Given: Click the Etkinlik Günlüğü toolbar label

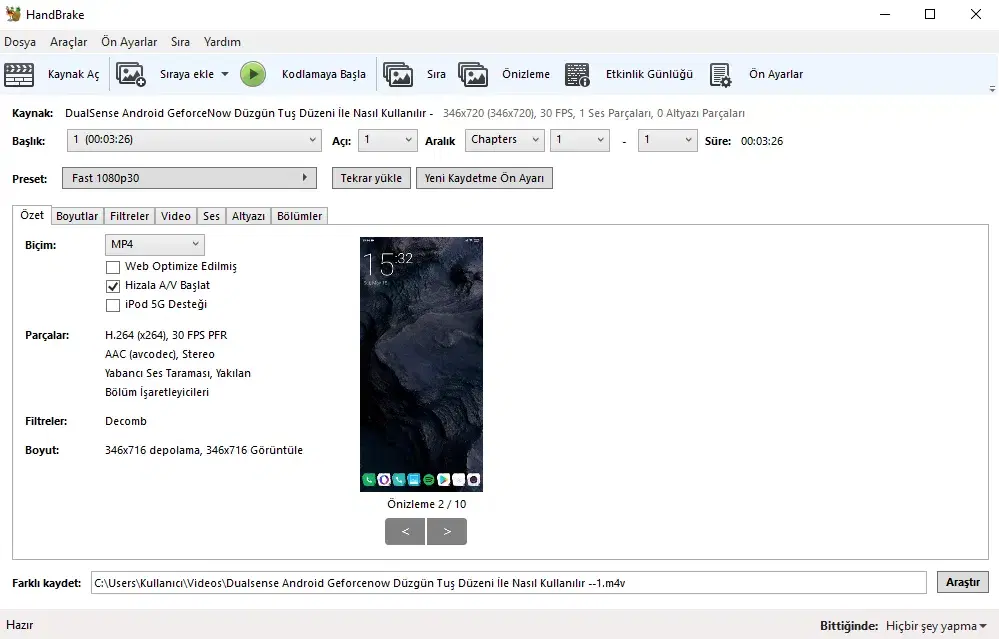Looking at the screenshot, I should [649, 75].
